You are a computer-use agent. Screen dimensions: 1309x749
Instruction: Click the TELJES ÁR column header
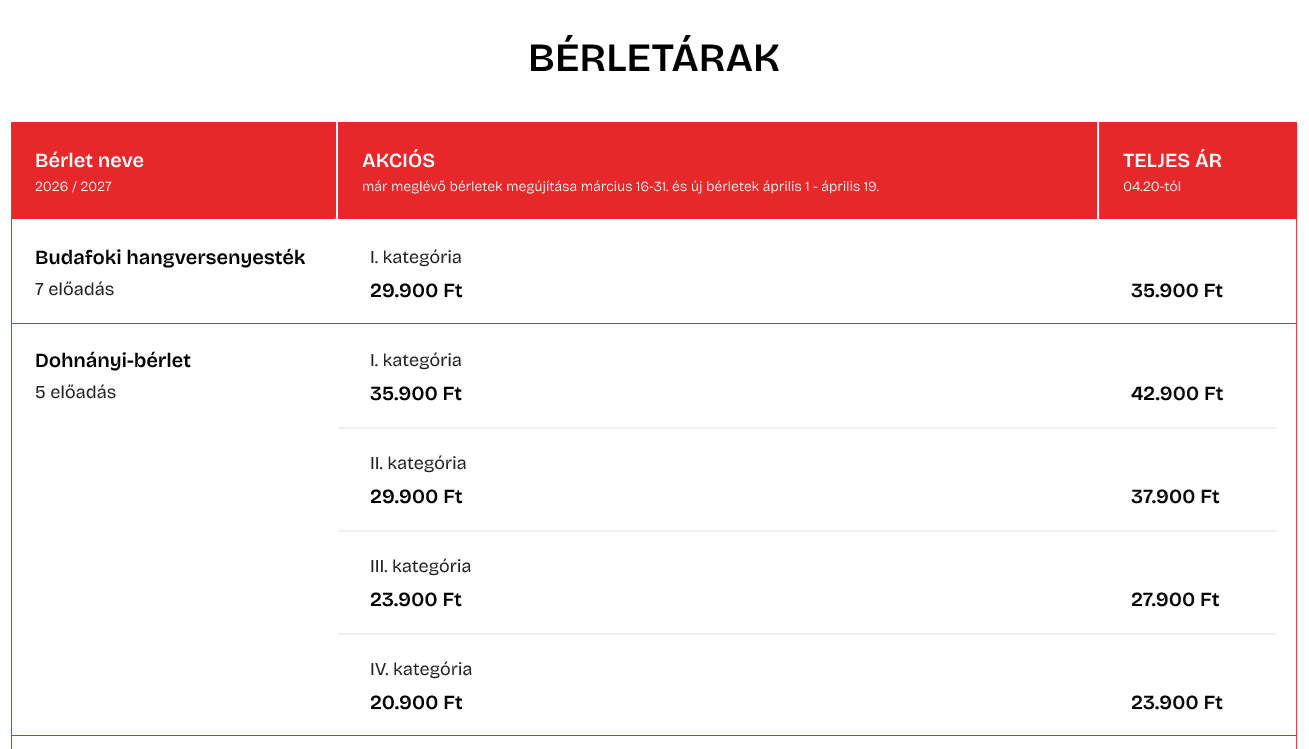pos(1172,160)
